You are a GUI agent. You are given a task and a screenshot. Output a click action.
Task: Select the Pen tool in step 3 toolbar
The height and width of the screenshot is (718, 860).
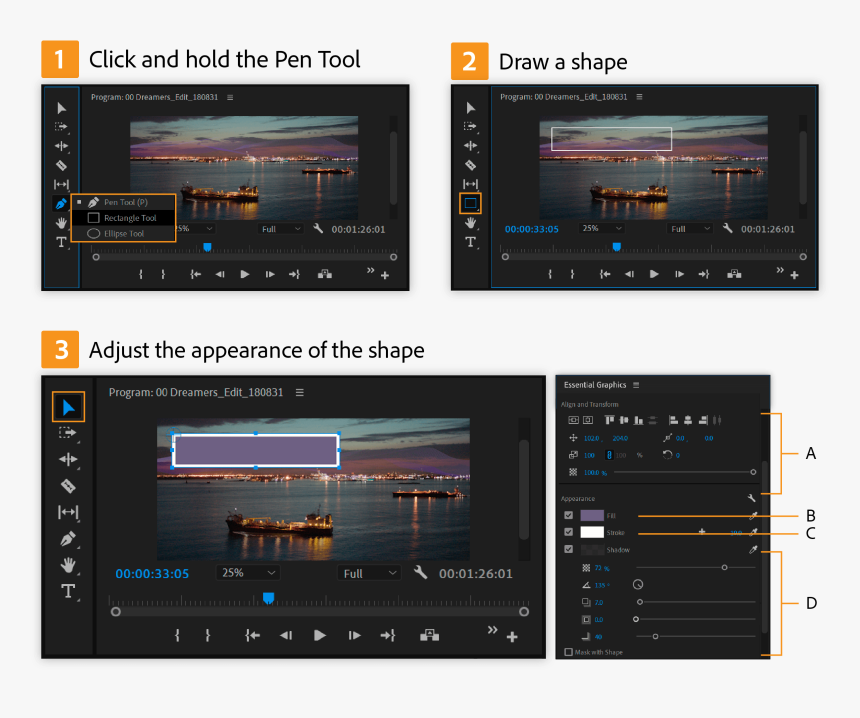pyautogui.click(x=68, y=539)
